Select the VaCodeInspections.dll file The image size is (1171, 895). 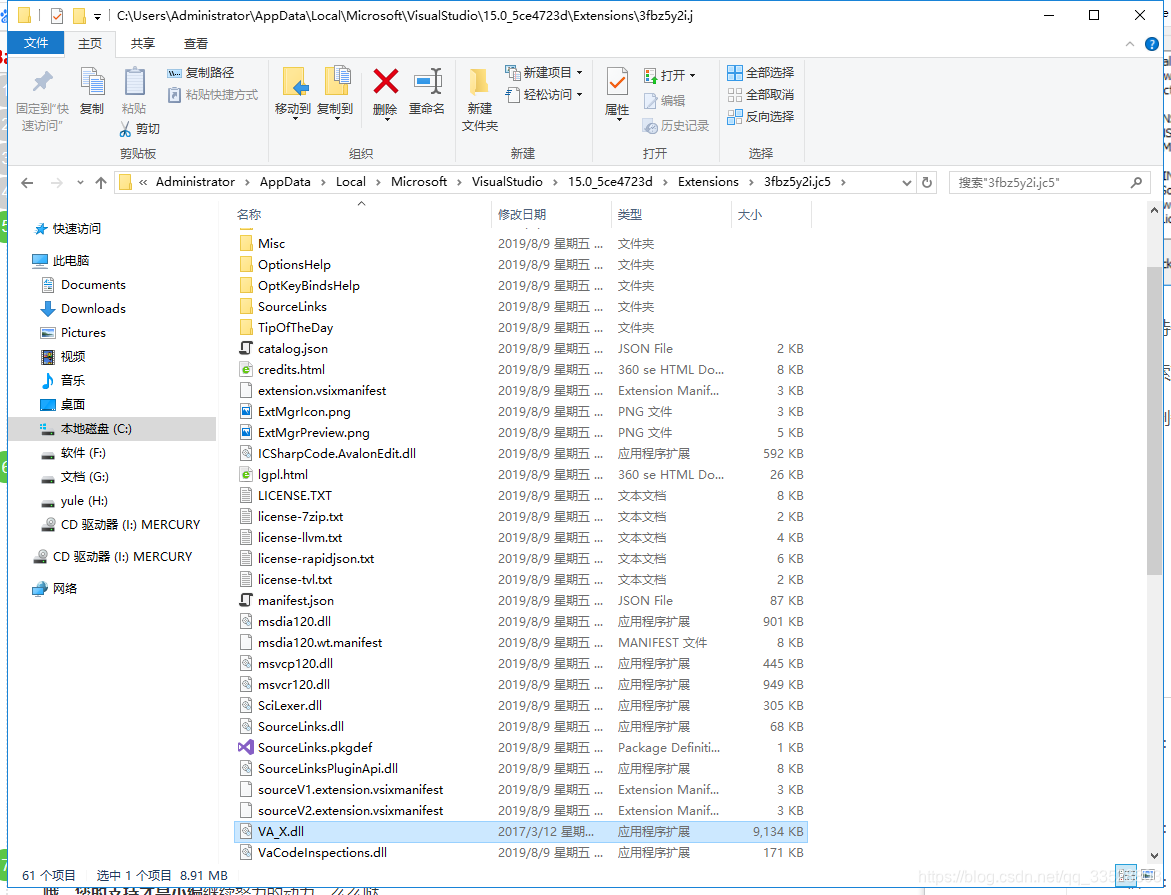click(x=521, y=852)
